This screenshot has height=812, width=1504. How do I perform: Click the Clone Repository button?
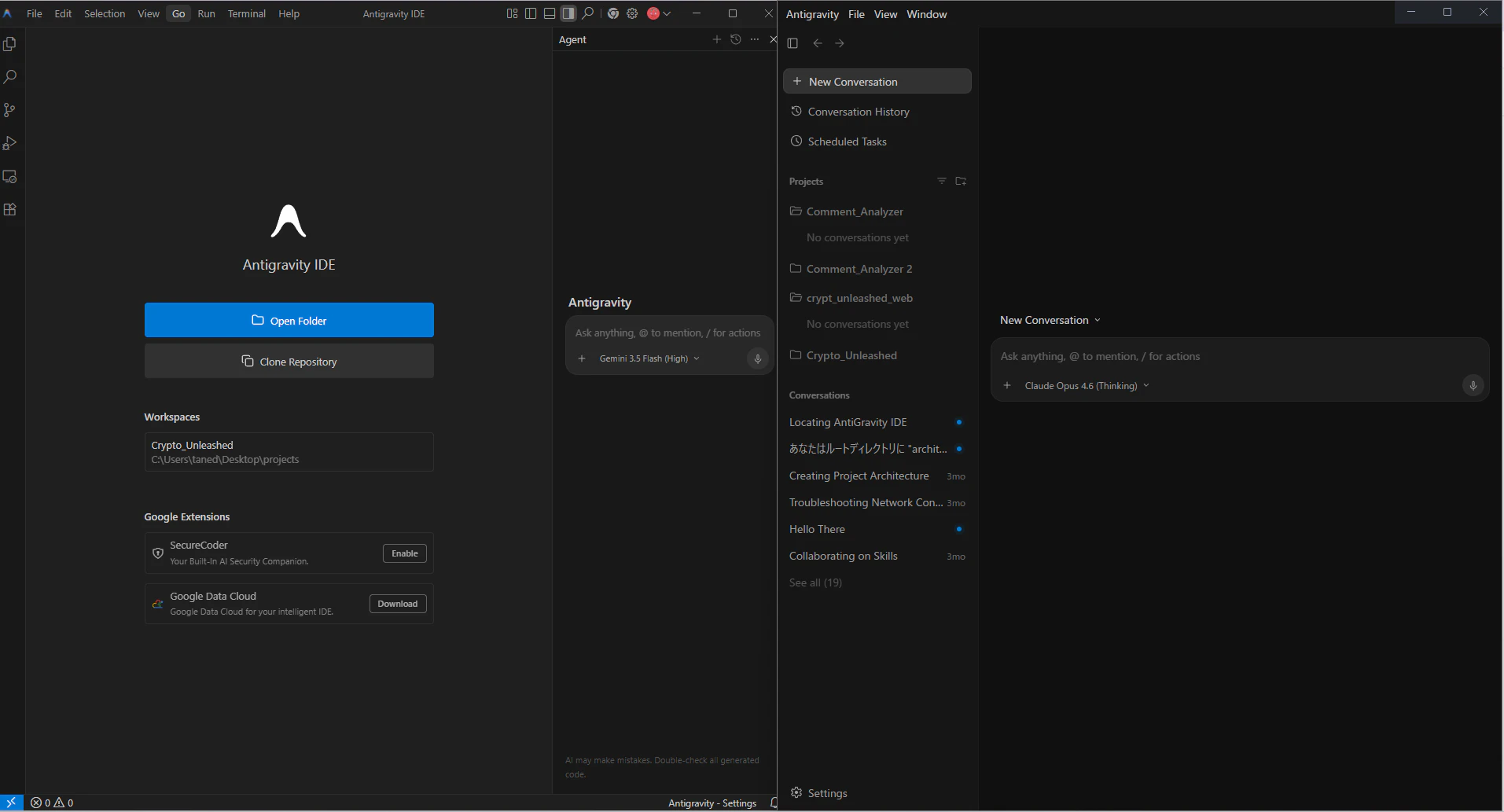[x=289, y=361]
